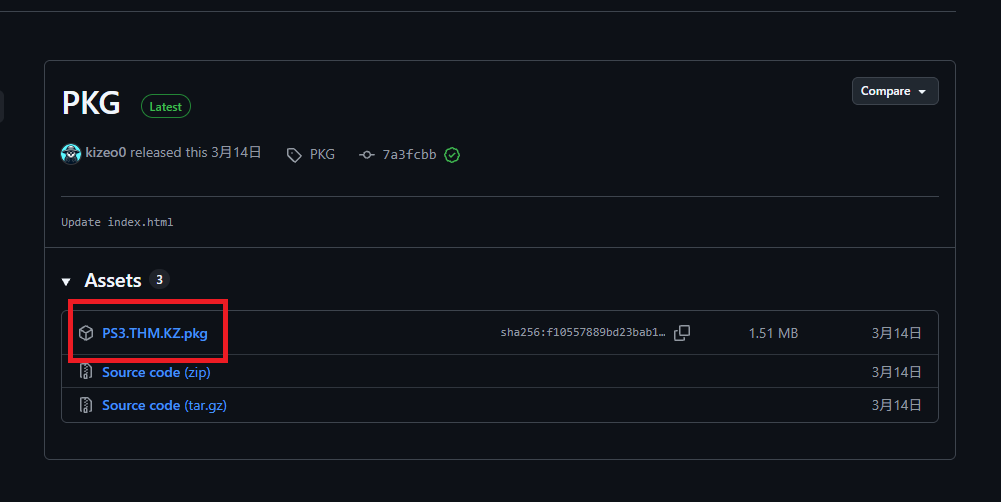The width and height of the screenshot is (1001, 502).
Task: Click the archive icon for Source code (tar.gz)
Action: tap(86, 405)
